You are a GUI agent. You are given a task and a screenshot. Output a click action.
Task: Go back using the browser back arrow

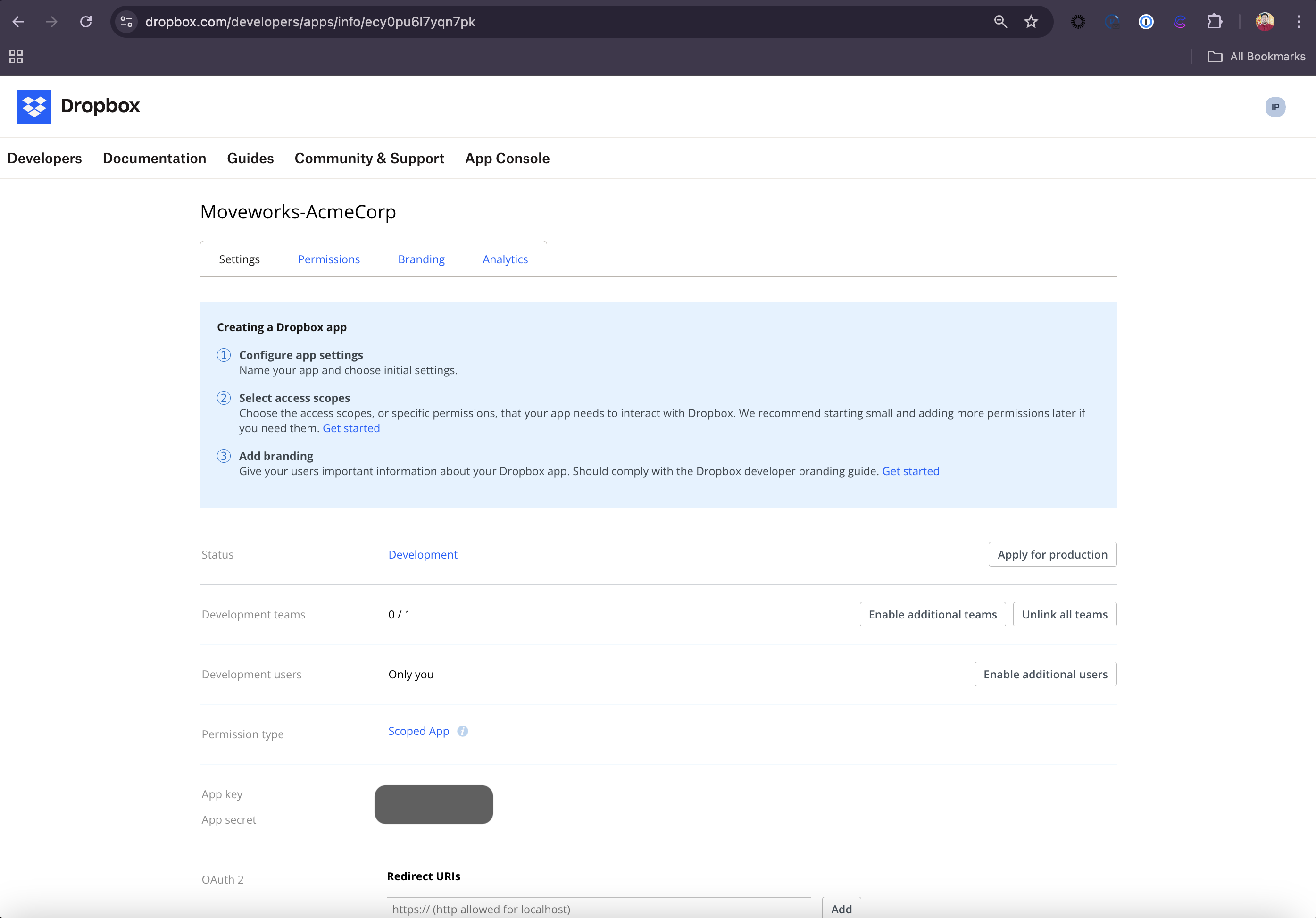point(18,22)
